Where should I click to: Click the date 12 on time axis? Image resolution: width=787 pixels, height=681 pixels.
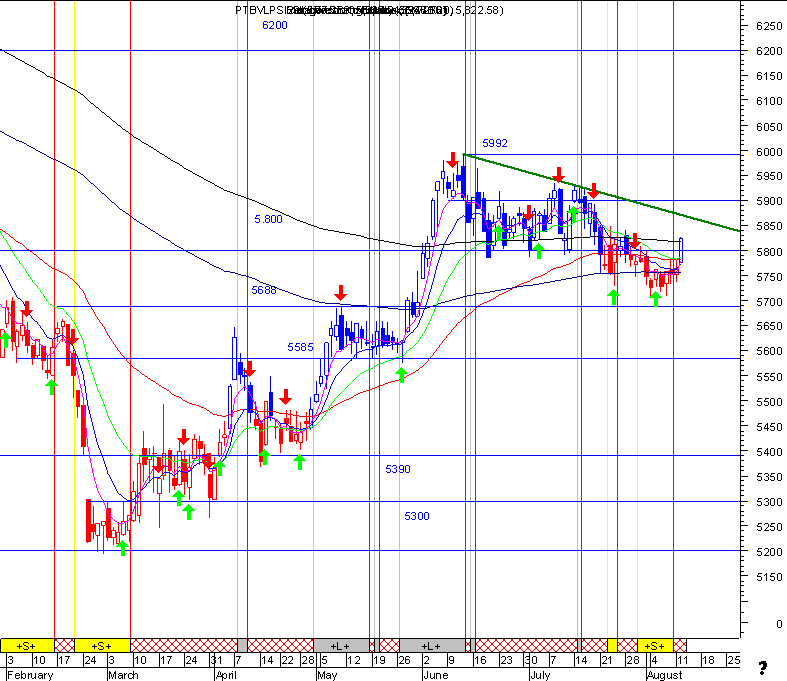354,660
